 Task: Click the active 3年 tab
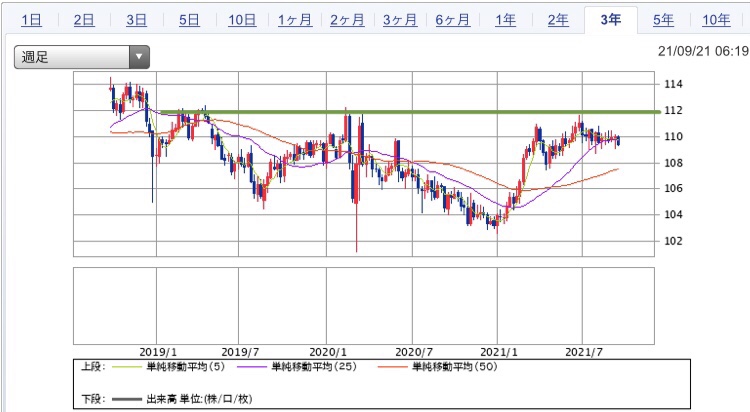click(611, 20)
